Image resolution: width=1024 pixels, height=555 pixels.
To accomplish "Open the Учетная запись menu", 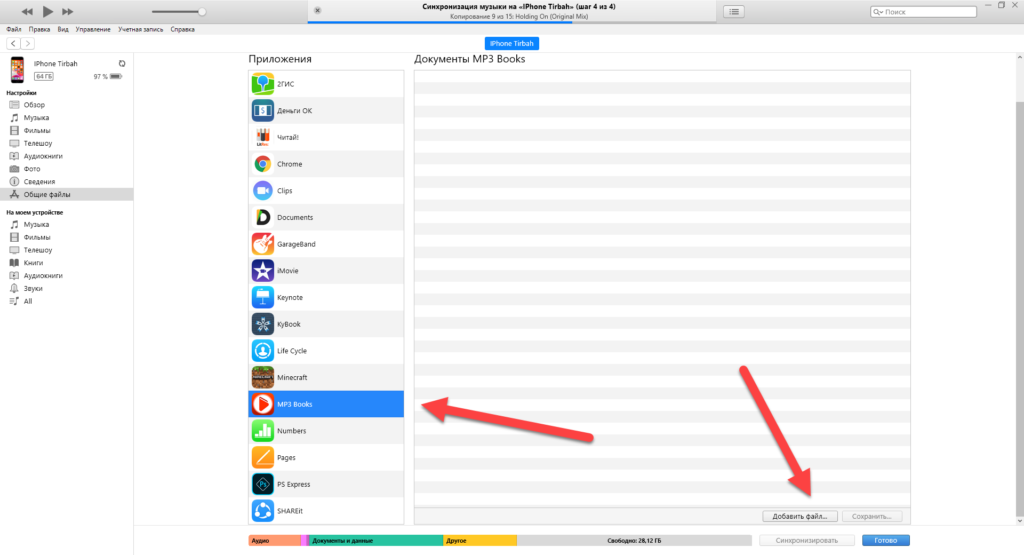I will click(x=141, y=30).
